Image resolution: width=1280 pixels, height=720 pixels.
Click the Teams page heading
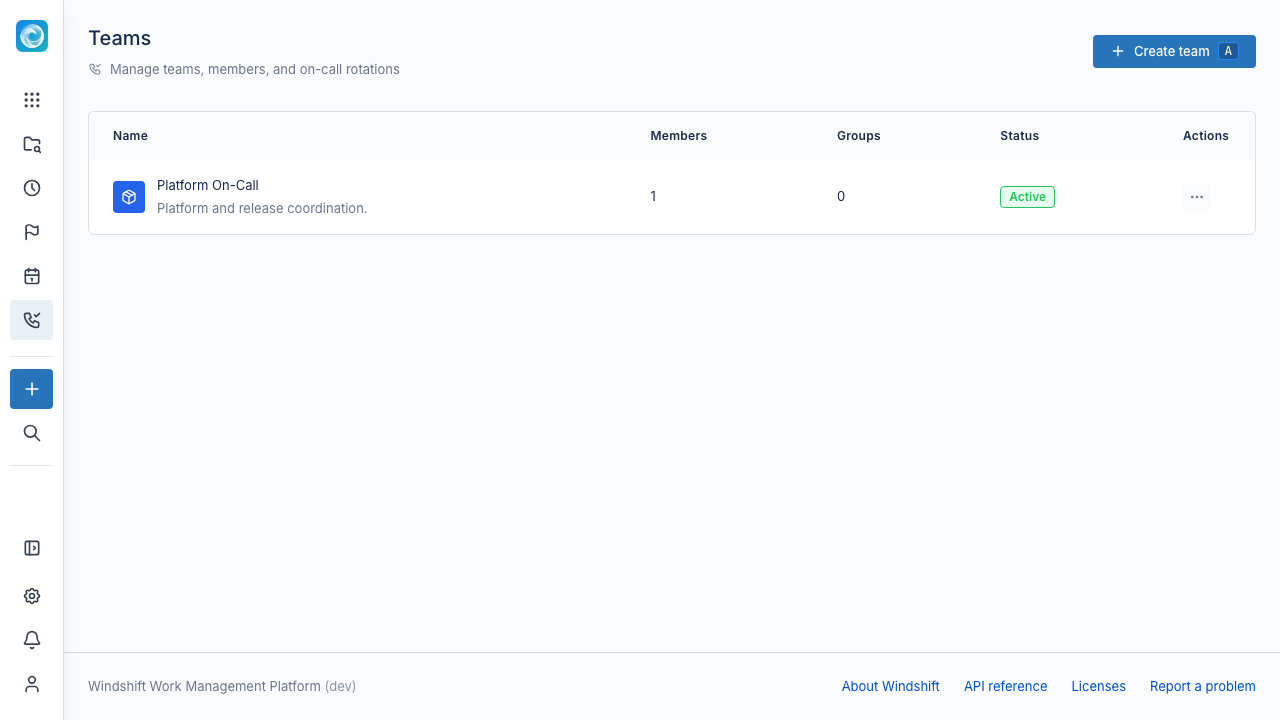(x=120, y=38)
